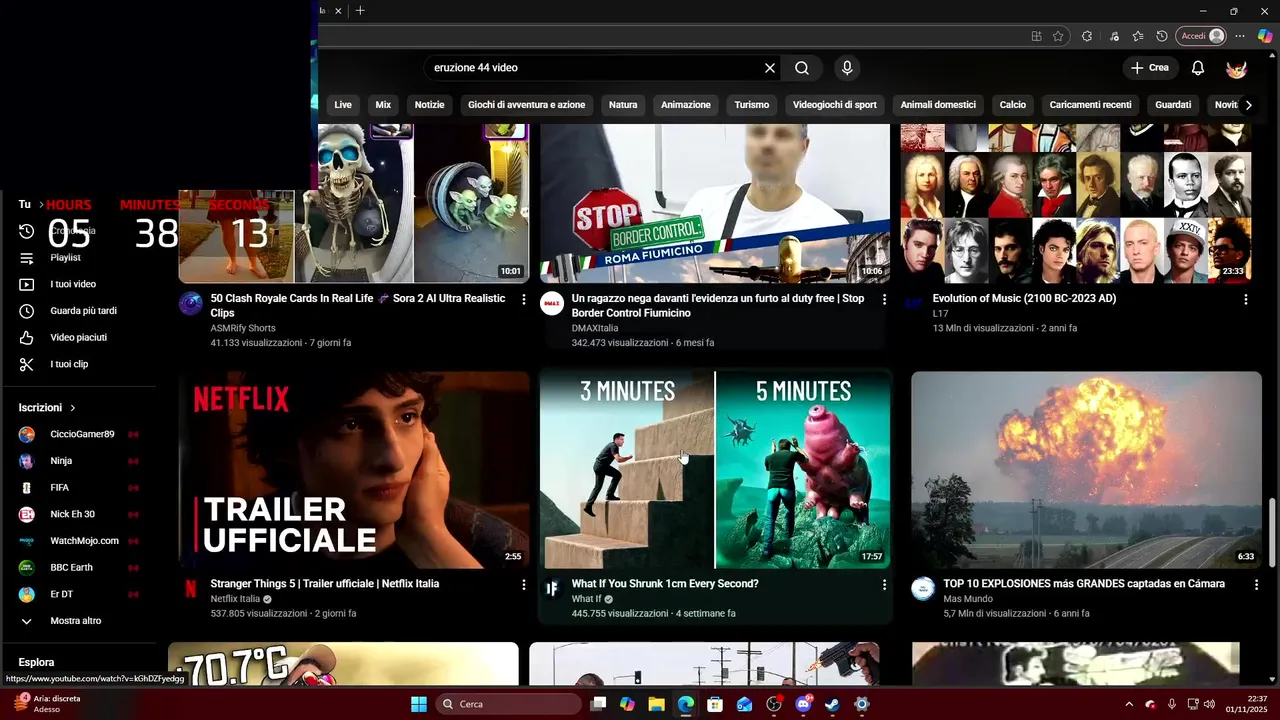The height and width of the screenshot is (720, 1280).
Task: Add page to favorites with star icon
Action: click(1058, 36)
